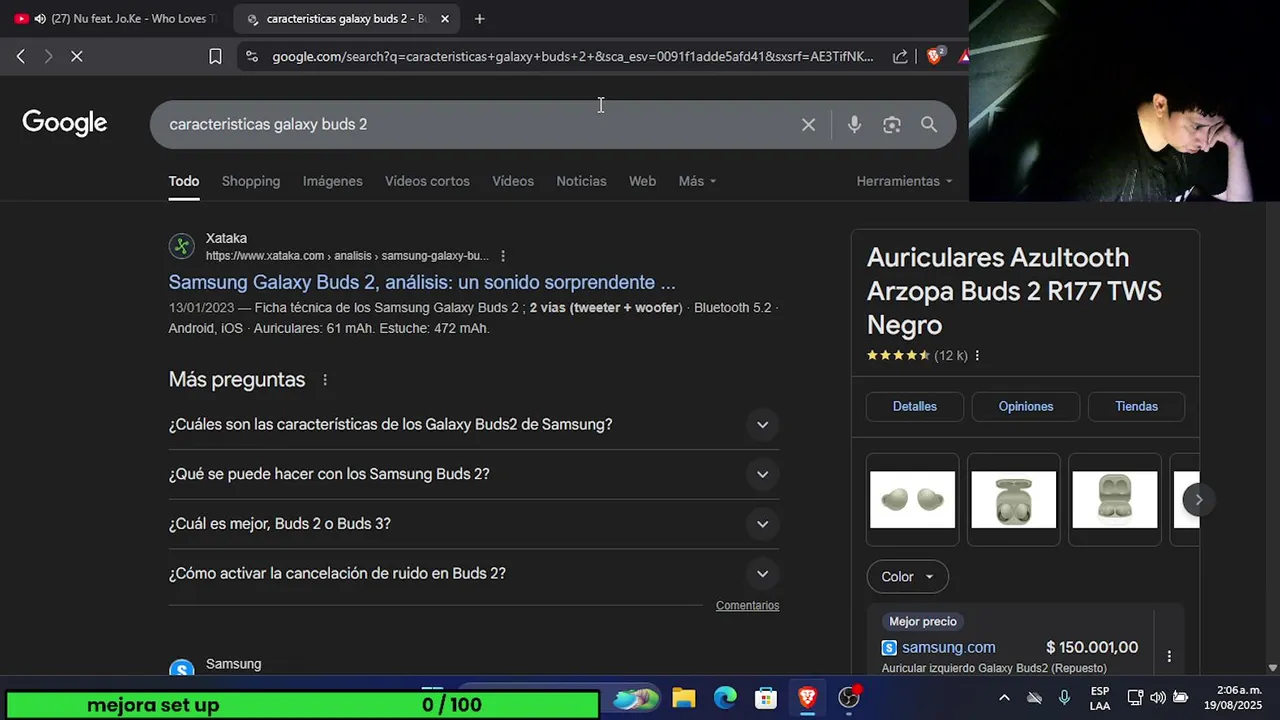Image resolution: width=1280 pixels, height=720 pixels.
Task: Click the microphone tray icon
Action: pyautogui.click(x=1065, y=698)
